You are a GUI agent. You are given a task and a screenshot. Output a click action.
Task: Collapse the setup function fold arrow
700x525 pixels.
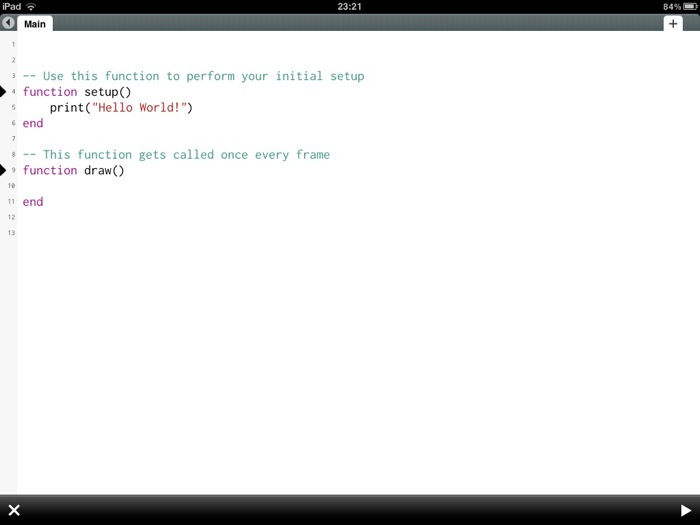4,91
